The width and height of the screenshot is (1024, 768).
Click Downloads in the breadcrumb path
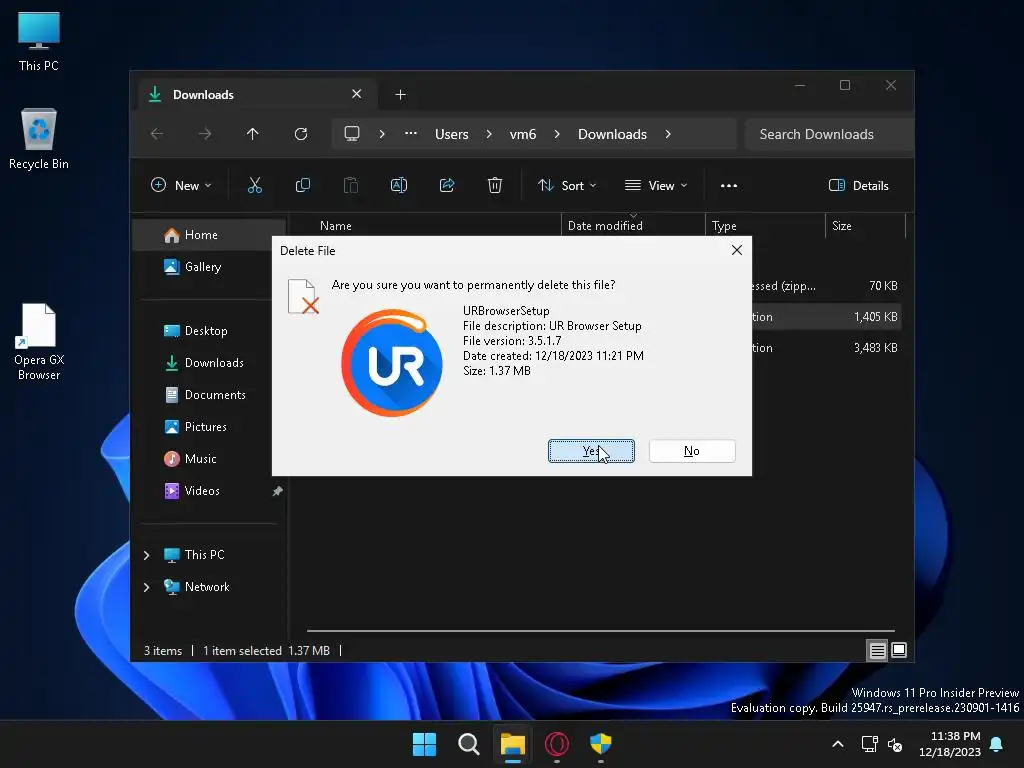(x=613, y=134)
